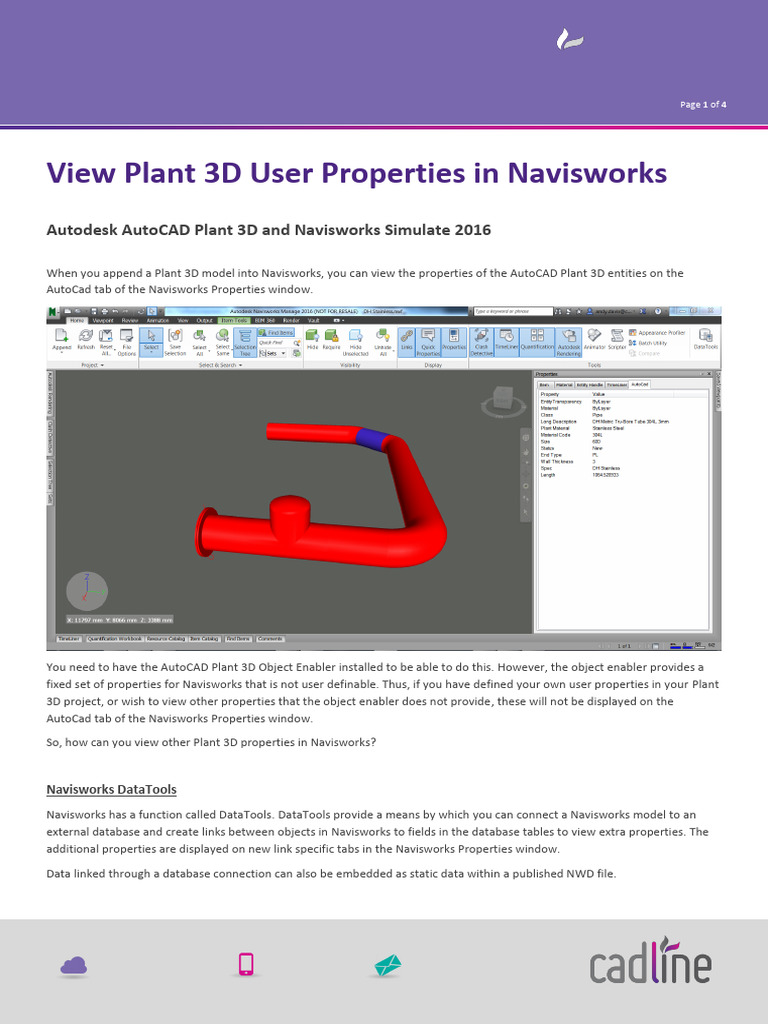Toggle the Properties window button
Viewport: 768px width, 1024px height.
(x=454, y=340)
